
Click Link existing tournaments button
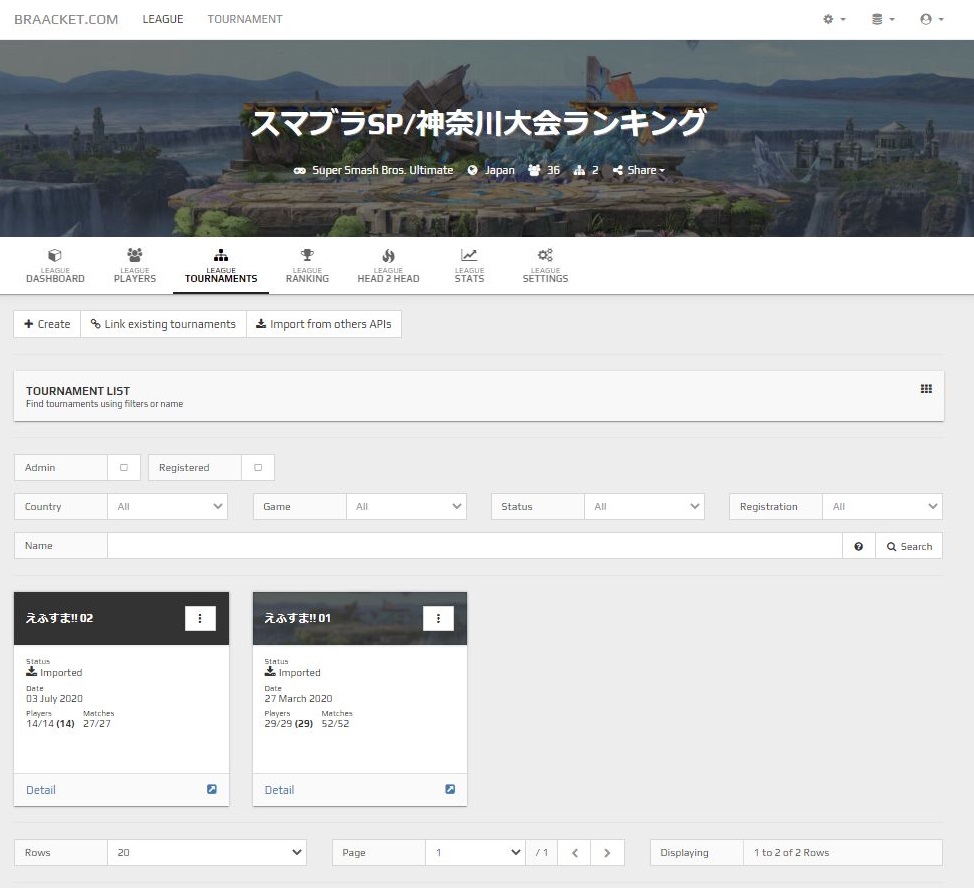[163, 324]
